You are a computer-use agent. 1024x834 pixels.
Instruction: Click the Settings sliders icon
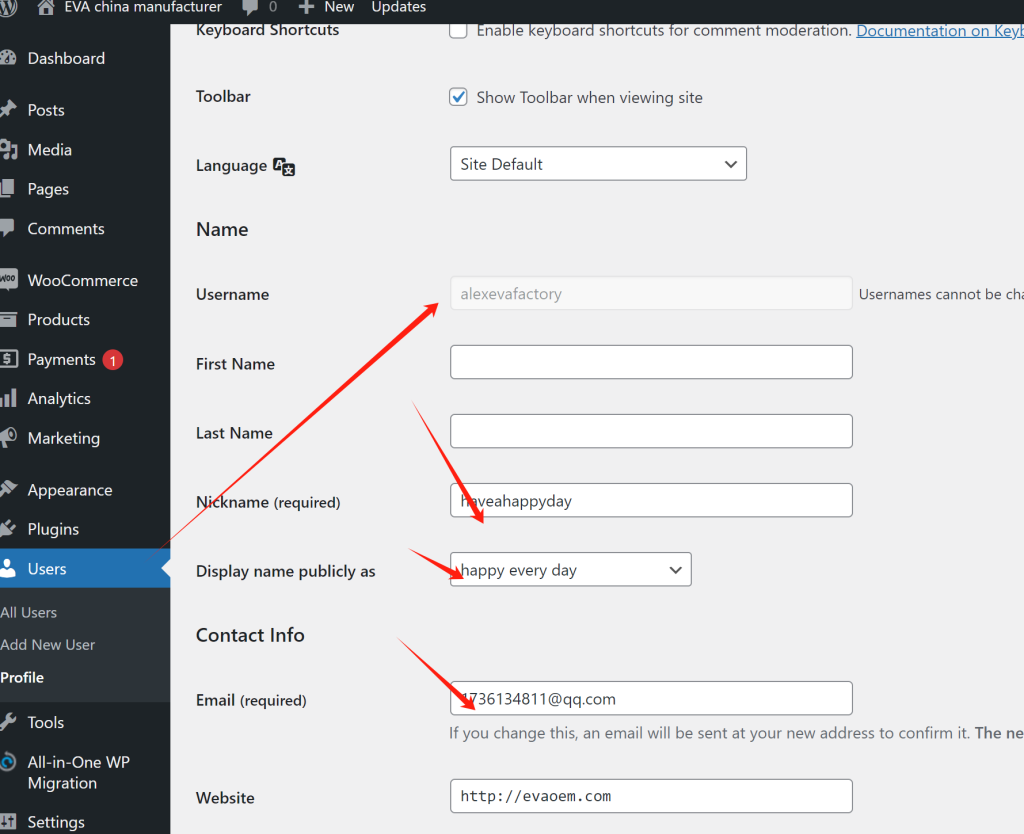tap(8, 822)
